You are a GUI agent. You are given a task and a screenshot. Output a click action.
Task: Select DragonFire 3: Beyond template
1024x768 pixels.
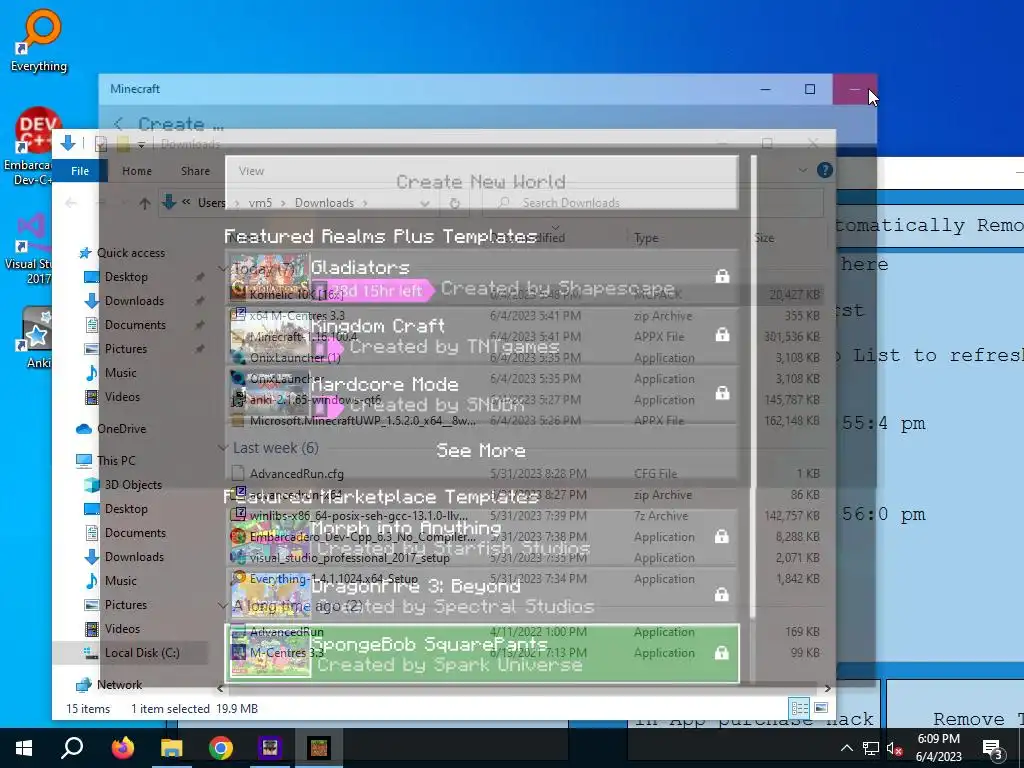pyautogui.click(x=481, y=596)
